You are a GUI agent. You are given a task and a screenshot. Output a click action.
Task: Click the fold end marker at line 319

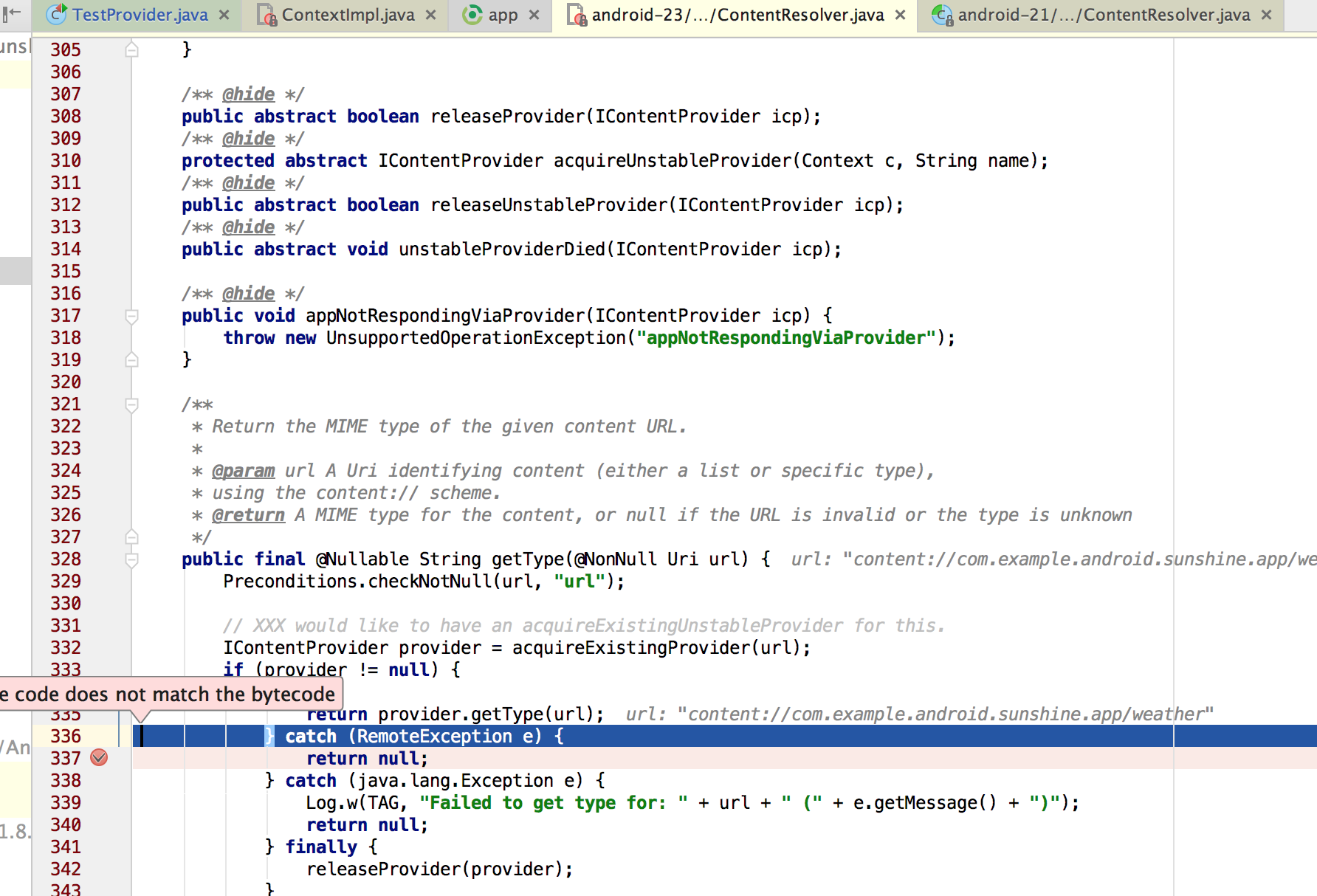(131, 359)
